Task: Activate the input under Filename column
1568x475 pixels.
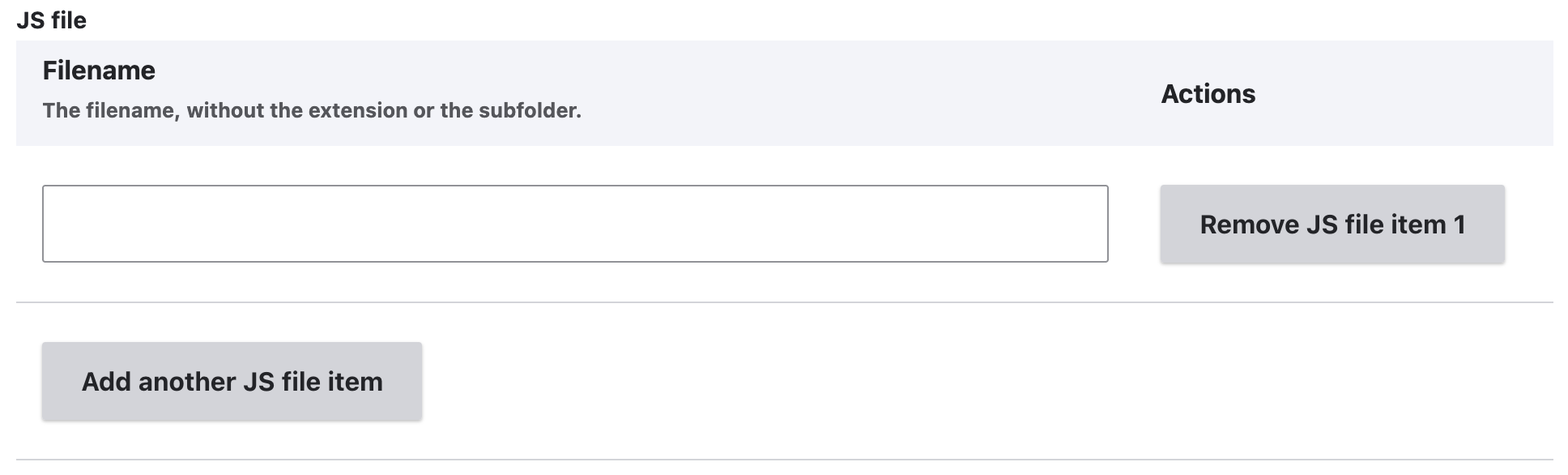Action: 575,224
